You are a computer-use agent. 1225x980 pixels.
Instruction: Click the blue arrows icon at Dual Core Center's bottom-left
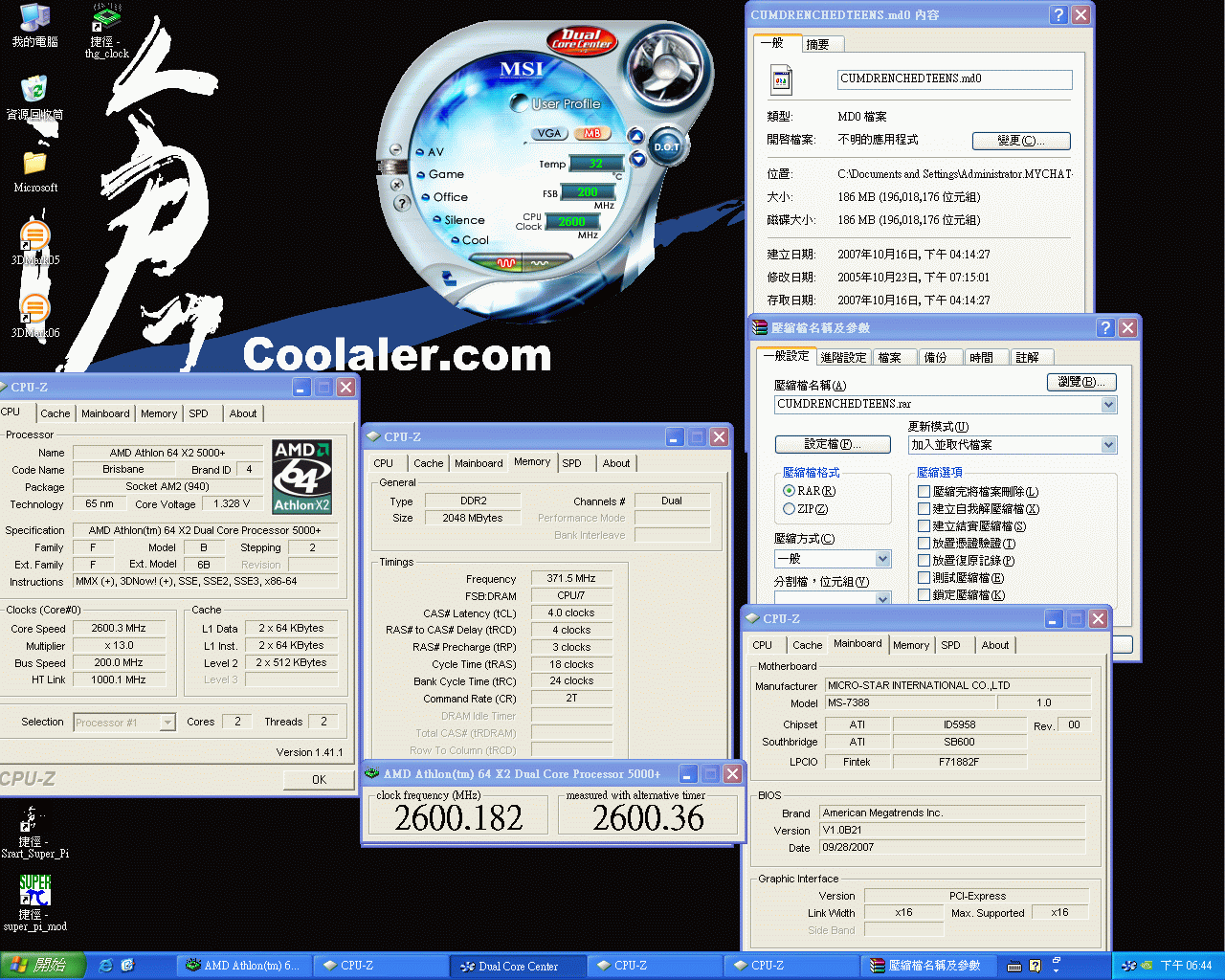coord(448,278)
